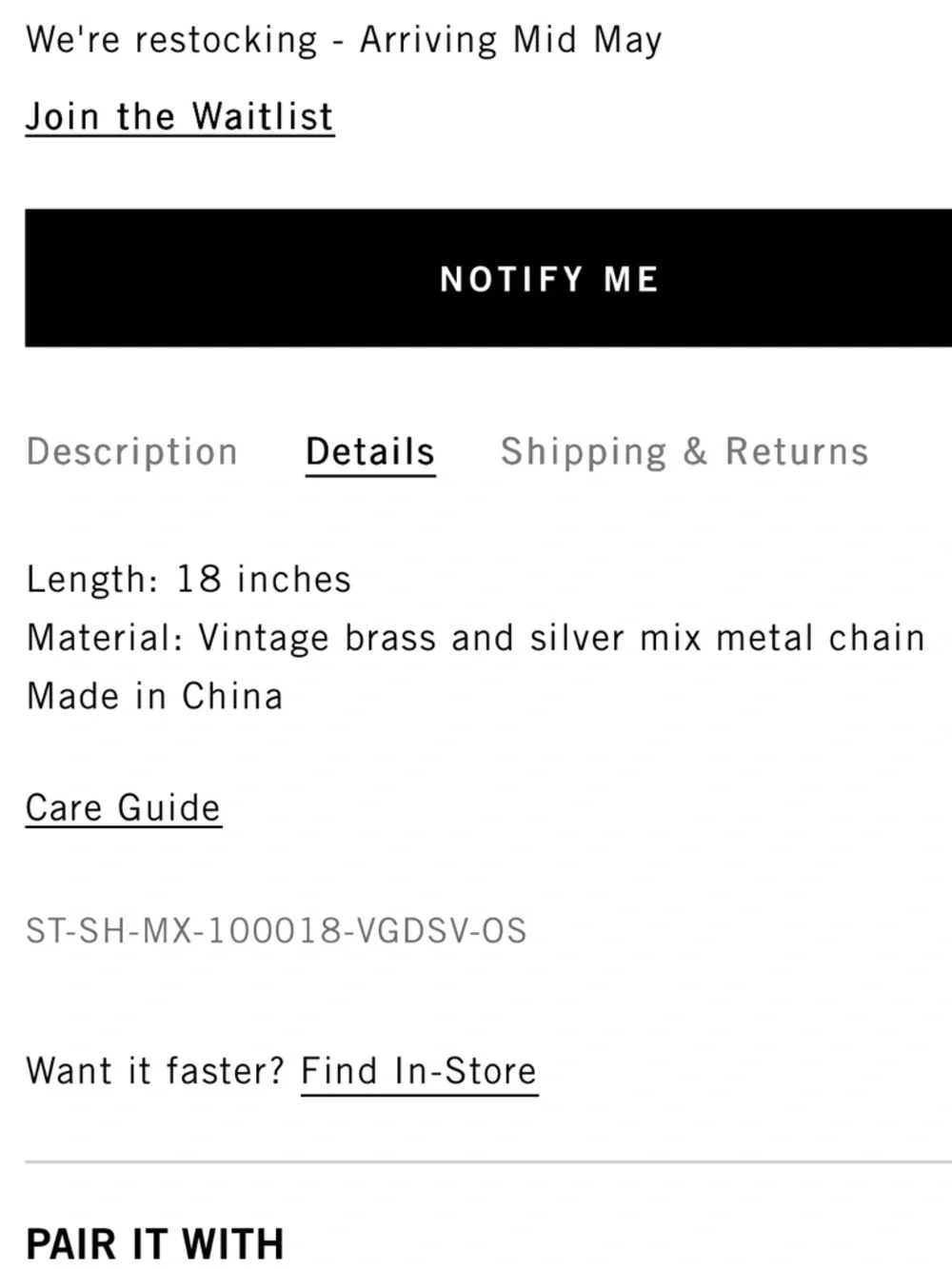Open the Care Guide link
Image resolution: width=952 pixels, height=1269 pixels.
(x=123, y=808)
